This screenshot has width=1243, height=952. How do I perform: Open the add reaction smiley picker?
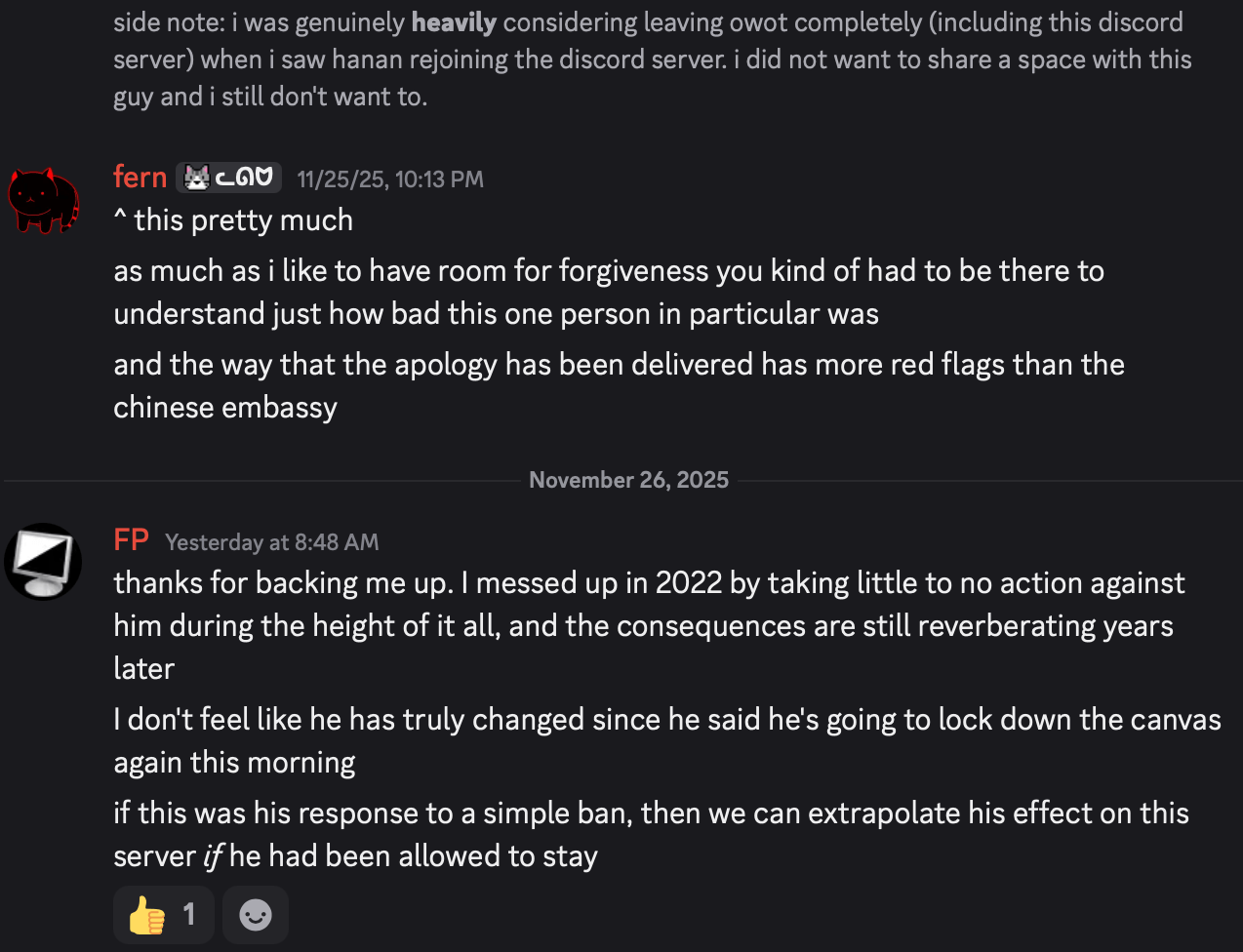(x=256, y=915)
